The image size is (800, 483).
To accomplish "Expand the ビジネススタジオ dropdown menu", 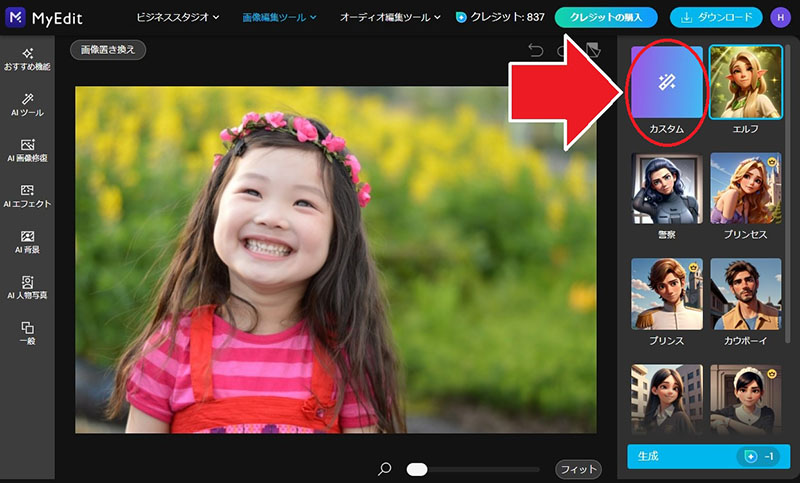I will (178, 17).
